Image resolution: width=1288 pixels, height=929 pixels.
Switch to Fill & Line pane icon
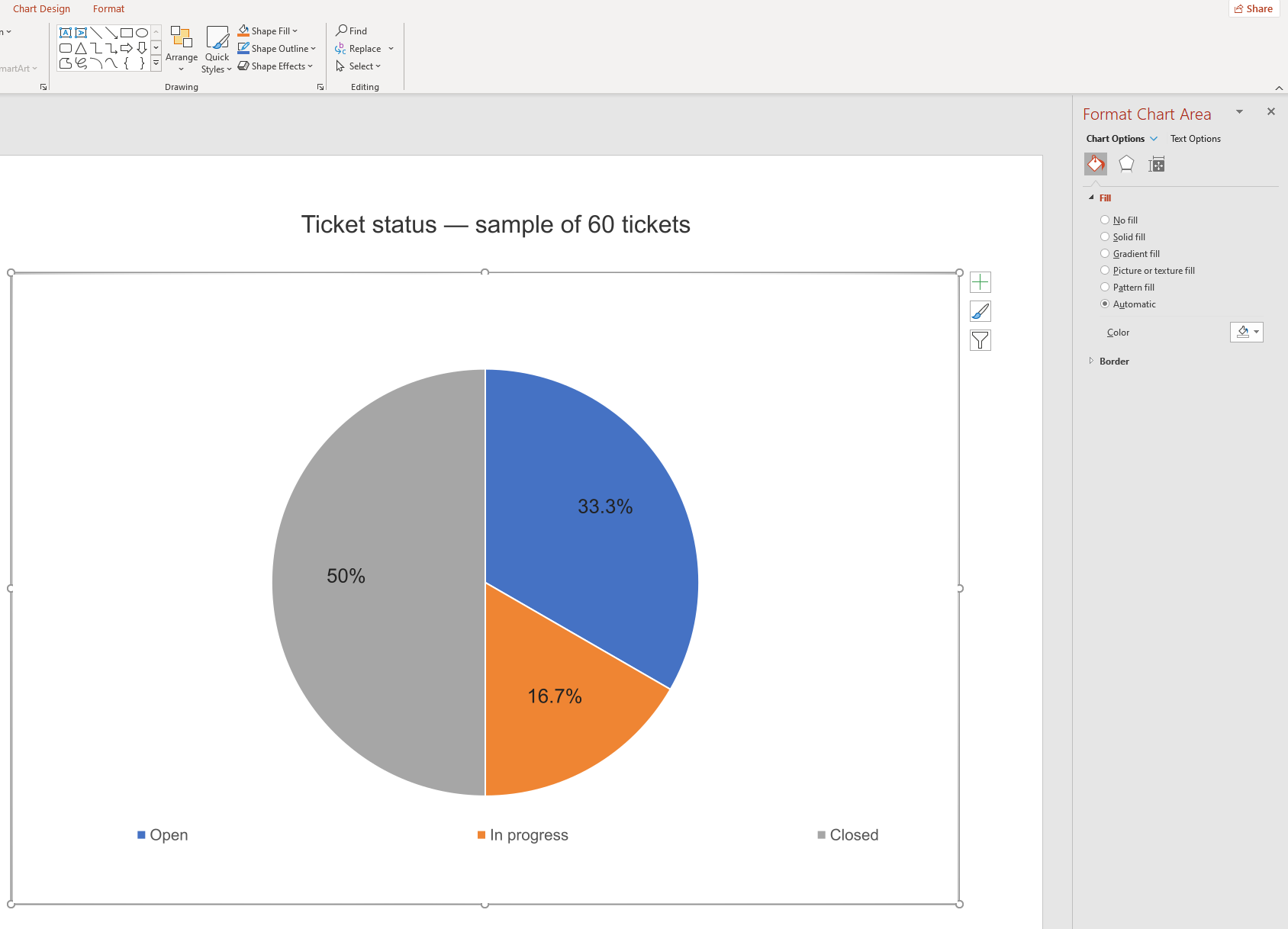point(1096,164)
